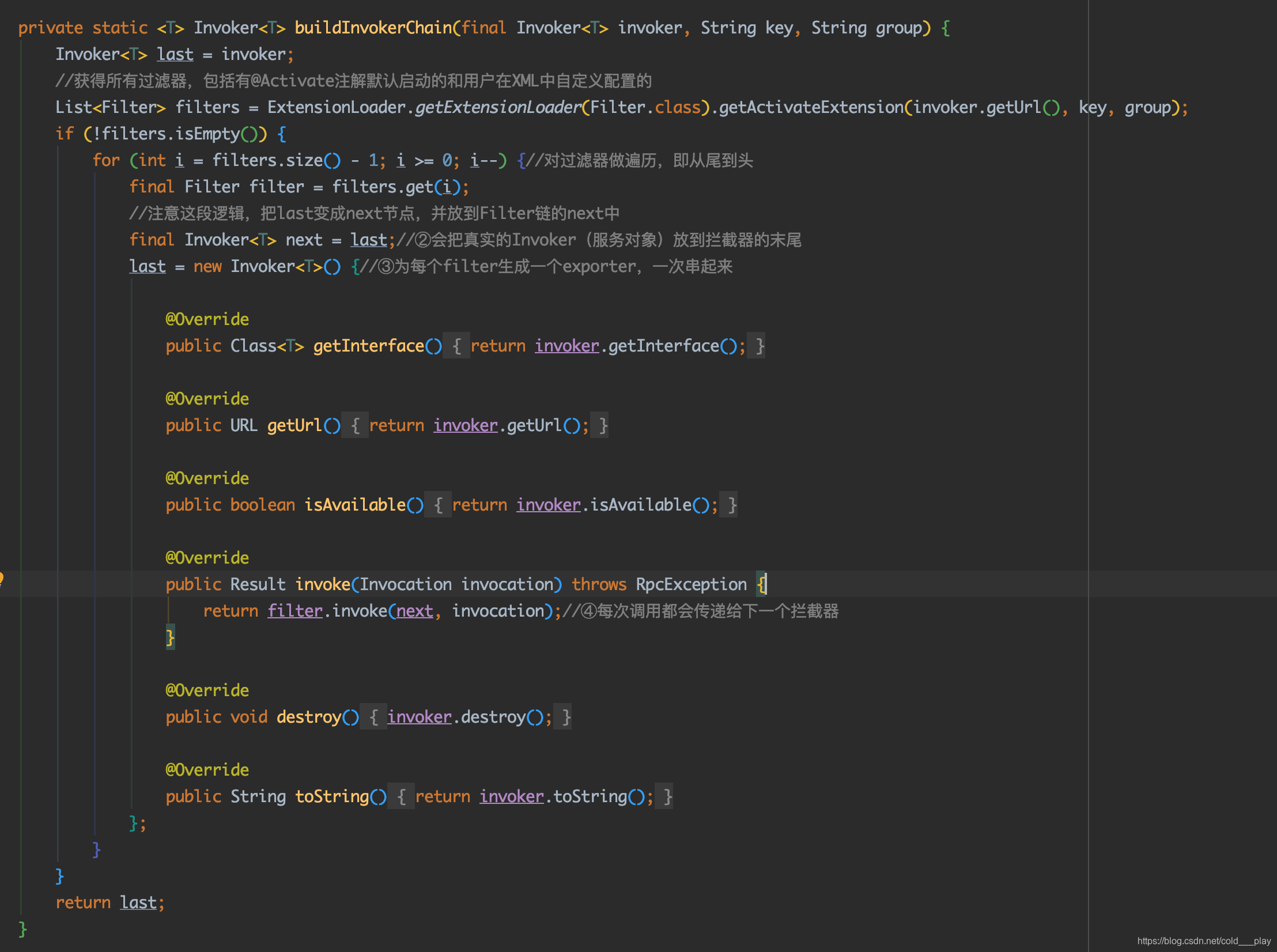This screenshot has height=952, width=1277.
Task: Click the destroy method declaration name
Action: pos(309,717)
